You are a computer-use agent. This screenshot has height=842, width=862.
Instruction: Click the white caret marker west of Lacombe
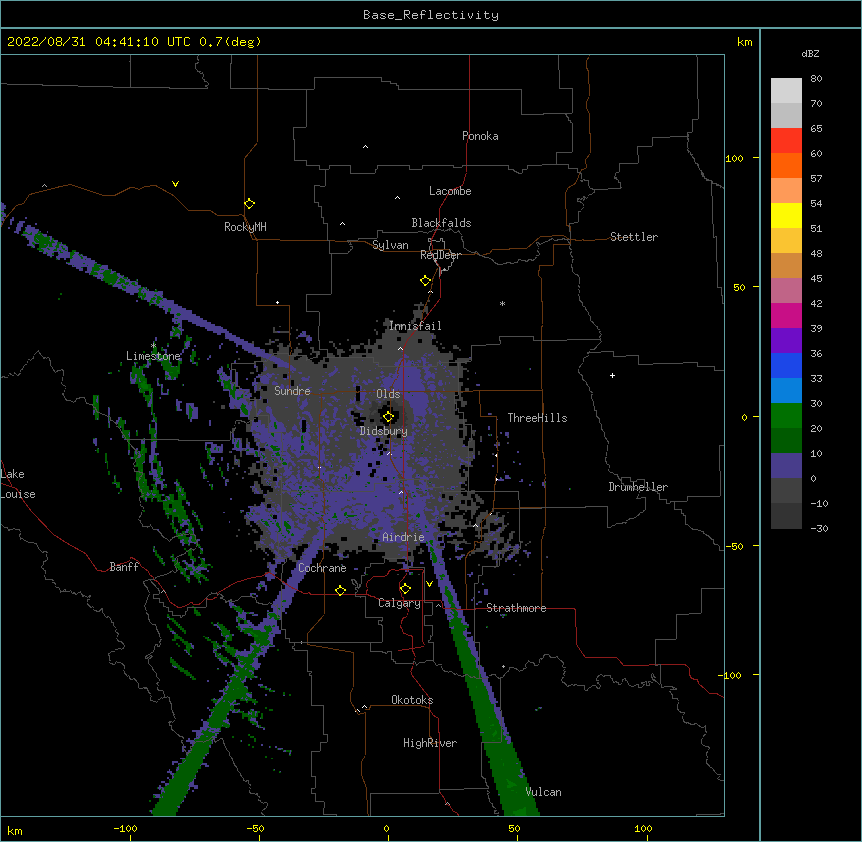[397, 197]
